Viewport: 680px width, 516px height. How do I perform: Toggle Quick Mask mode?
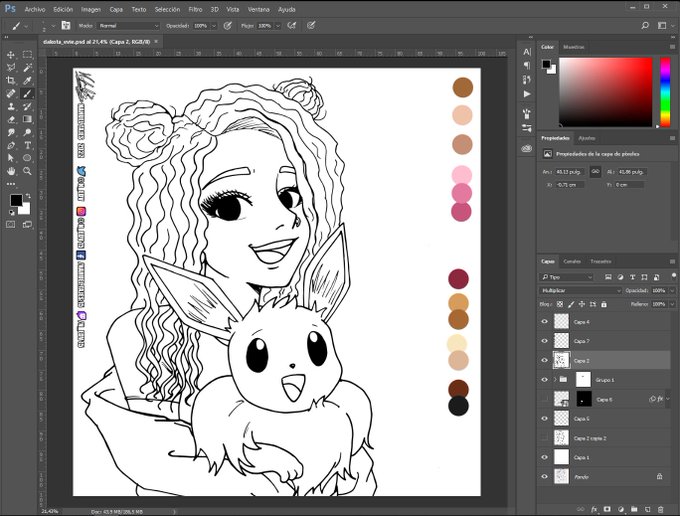click(11, 224)
